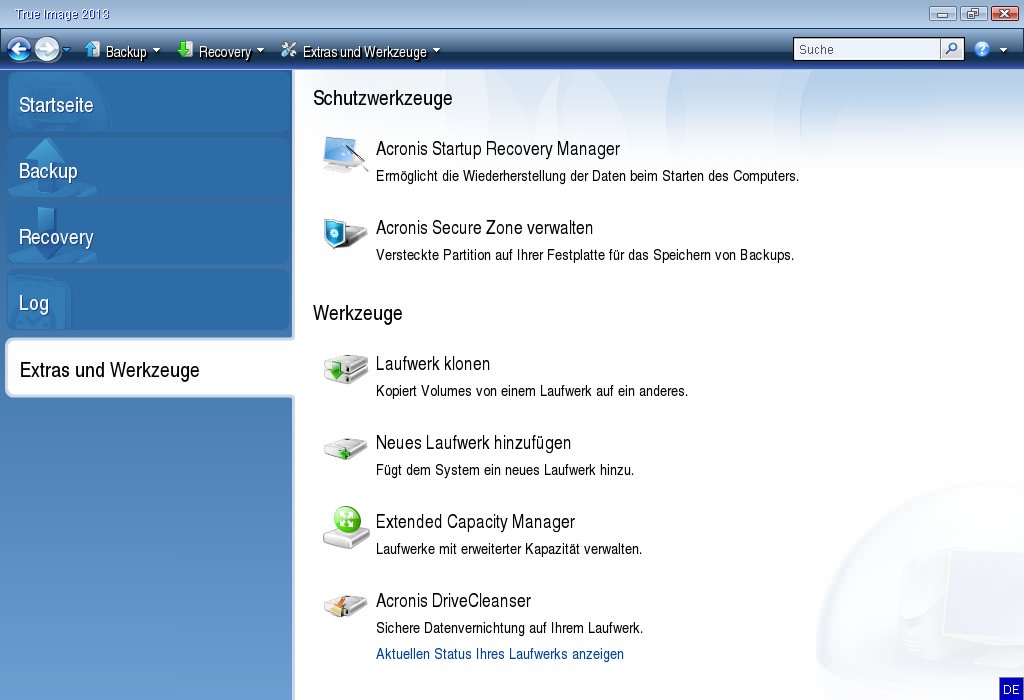The image size is (1024, 700).
Task: Click 'Fügt dem System' description text
Action: point(505,469)
